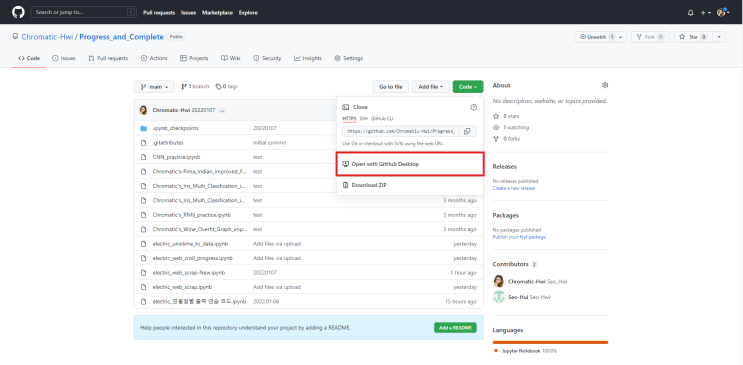Image resolution: width=743 pixels, height=365 pixels.
Task: Select the HTTPS clone tab
Action: (x=349, y=119)
